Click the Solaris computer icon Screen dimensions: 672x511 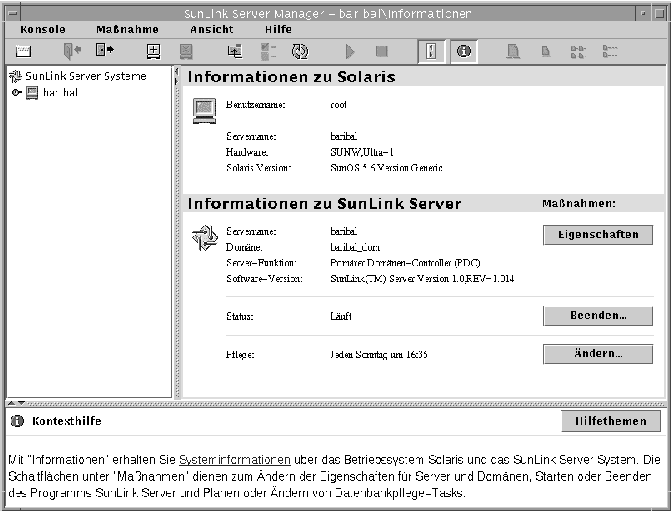(204, 111)
